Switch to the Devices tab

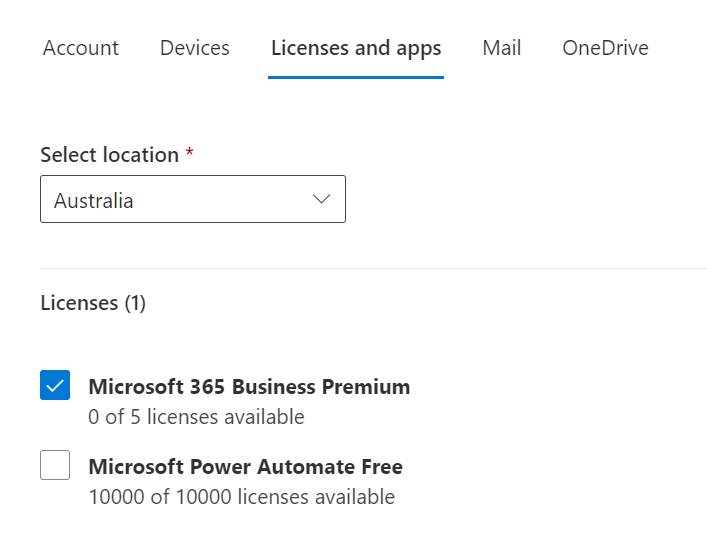(x=195, y=48)
